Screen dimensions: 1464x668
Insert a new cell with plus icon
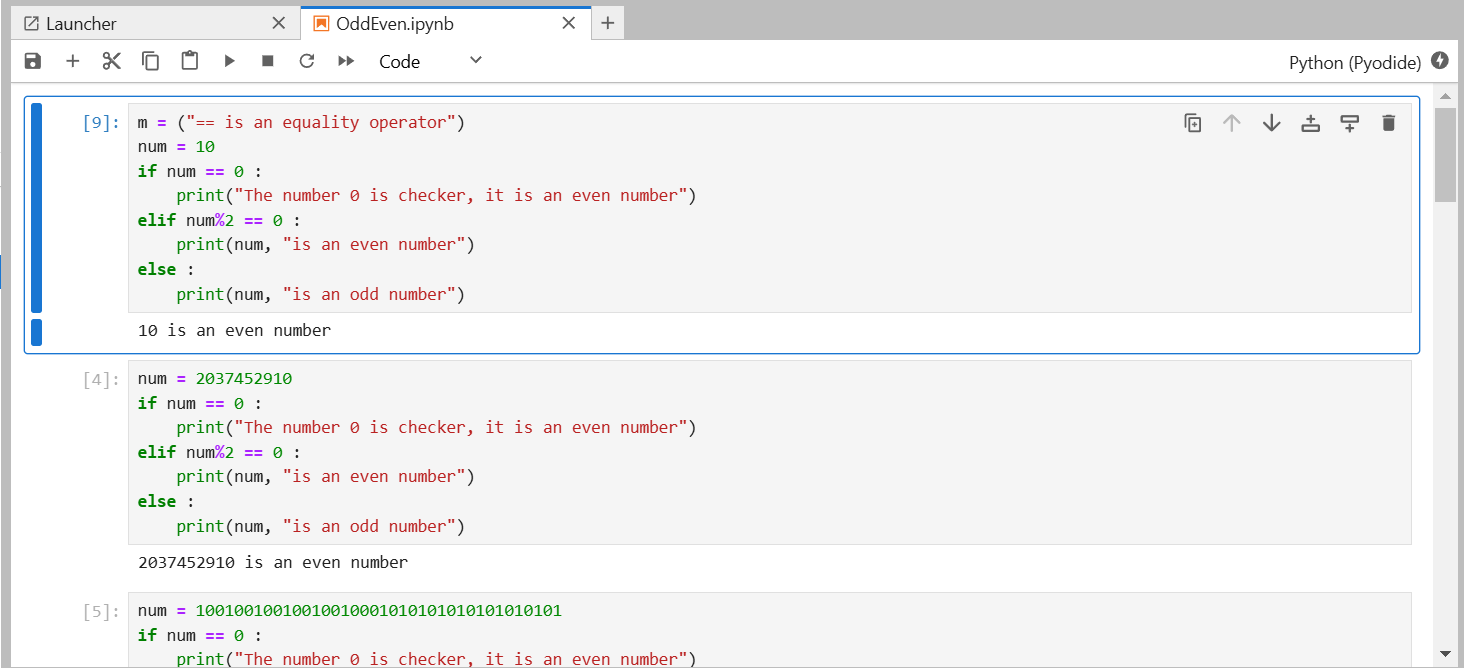coord(72,61)
